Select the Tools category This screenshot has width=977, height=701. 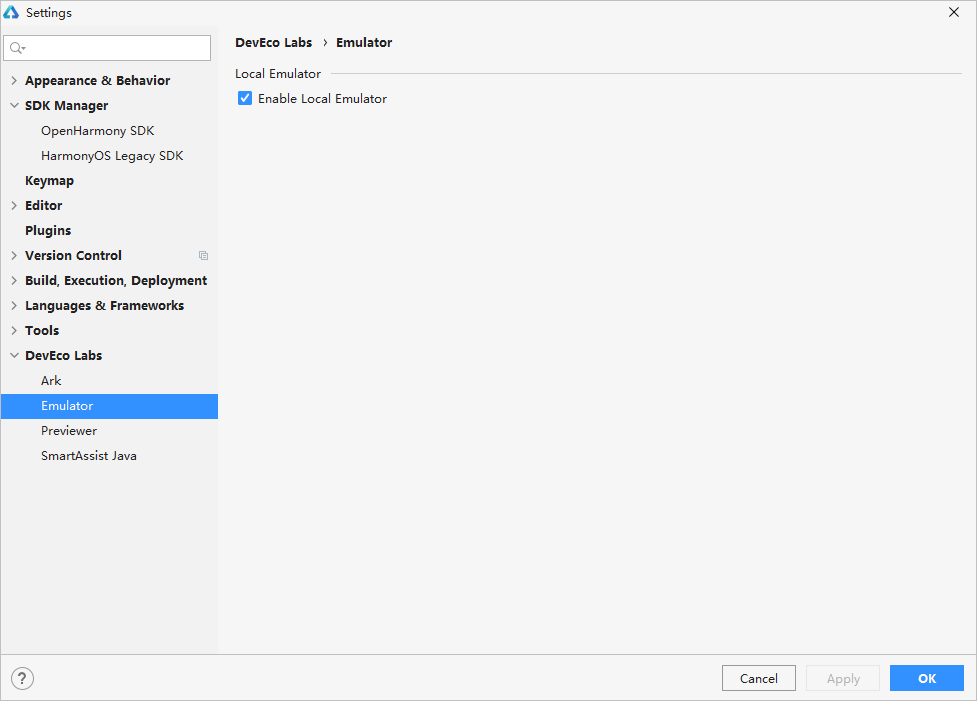click(42, 330)
